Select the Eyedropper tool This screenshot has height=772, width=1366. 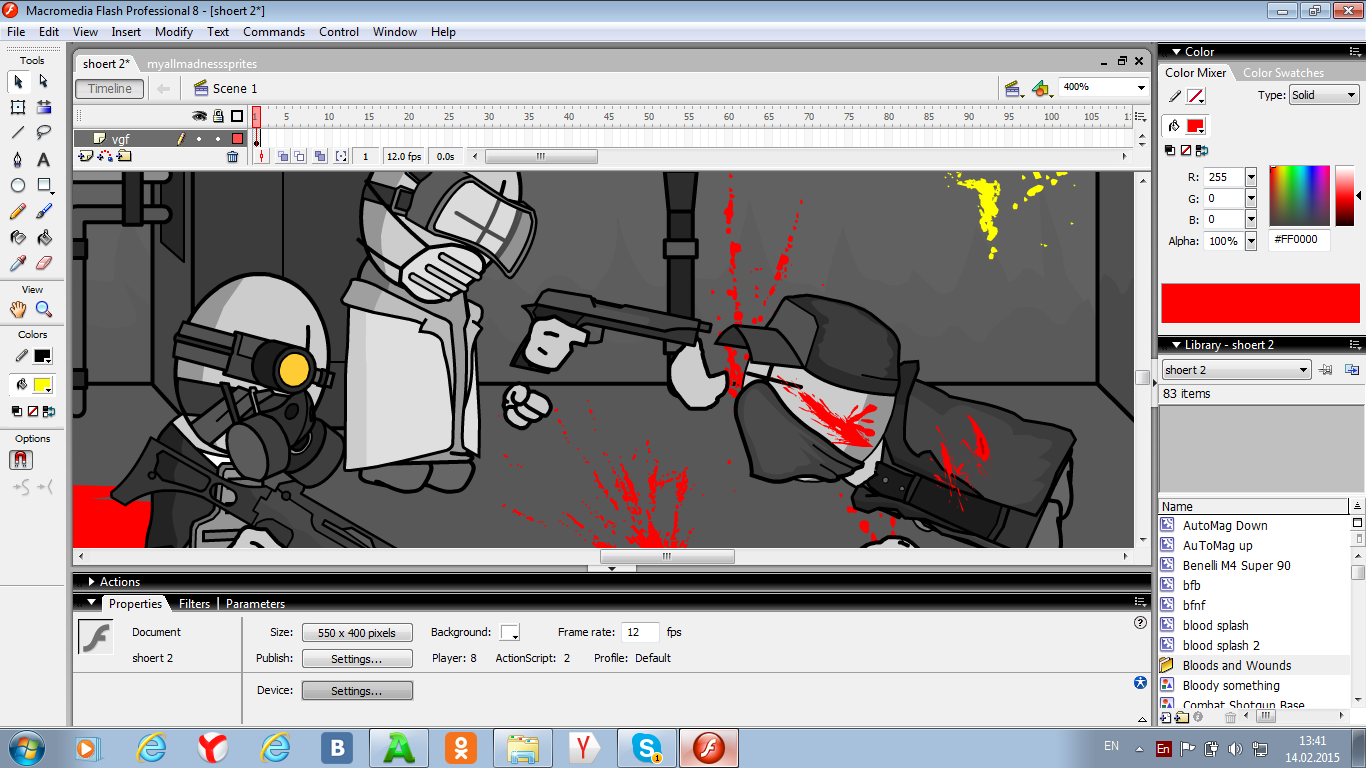18,263
